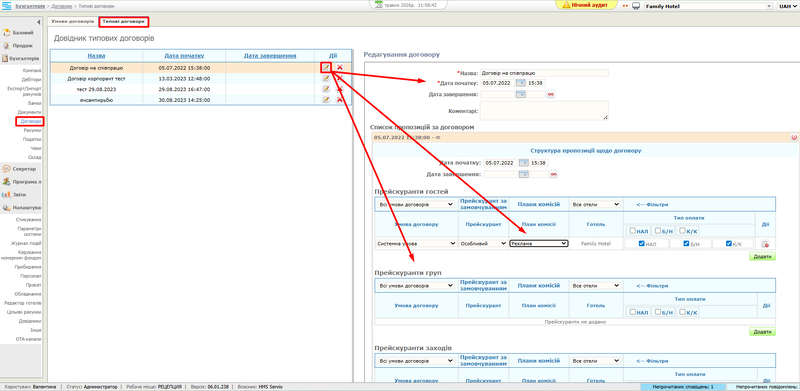Screen dimensions: 800x391
Task: Open the 'Продаж' module
Action: (x=21, y=45)
